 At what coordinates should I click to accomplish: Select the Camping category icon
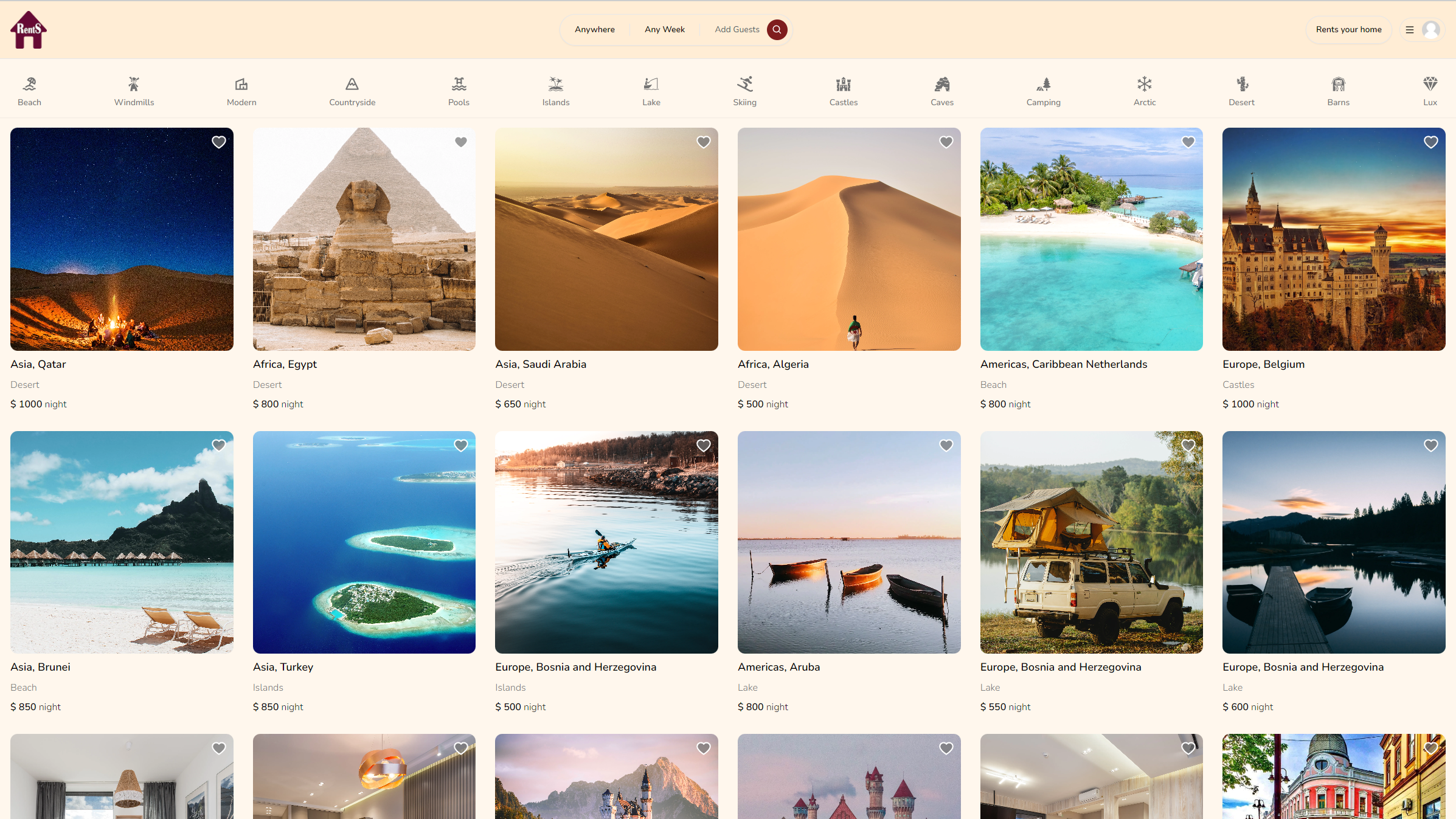(x=1043, y=84)
